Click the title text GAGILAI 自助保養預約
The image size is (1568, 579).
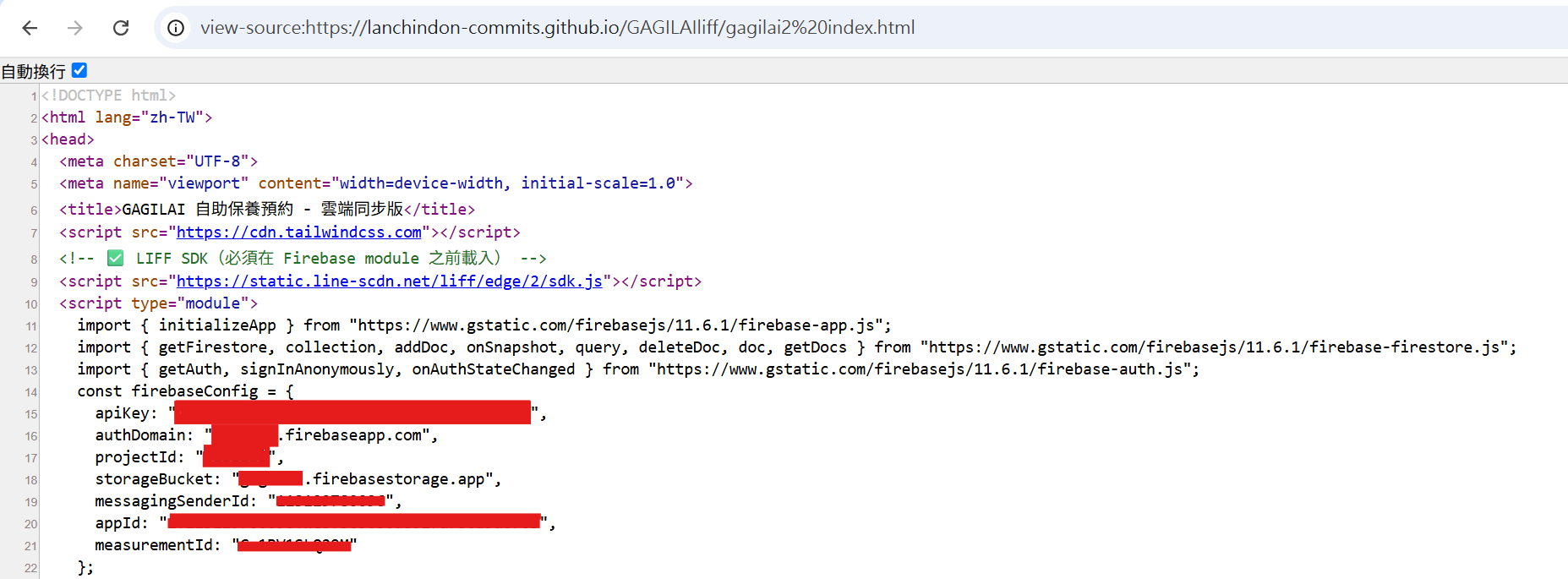click(x=208, y=209)
